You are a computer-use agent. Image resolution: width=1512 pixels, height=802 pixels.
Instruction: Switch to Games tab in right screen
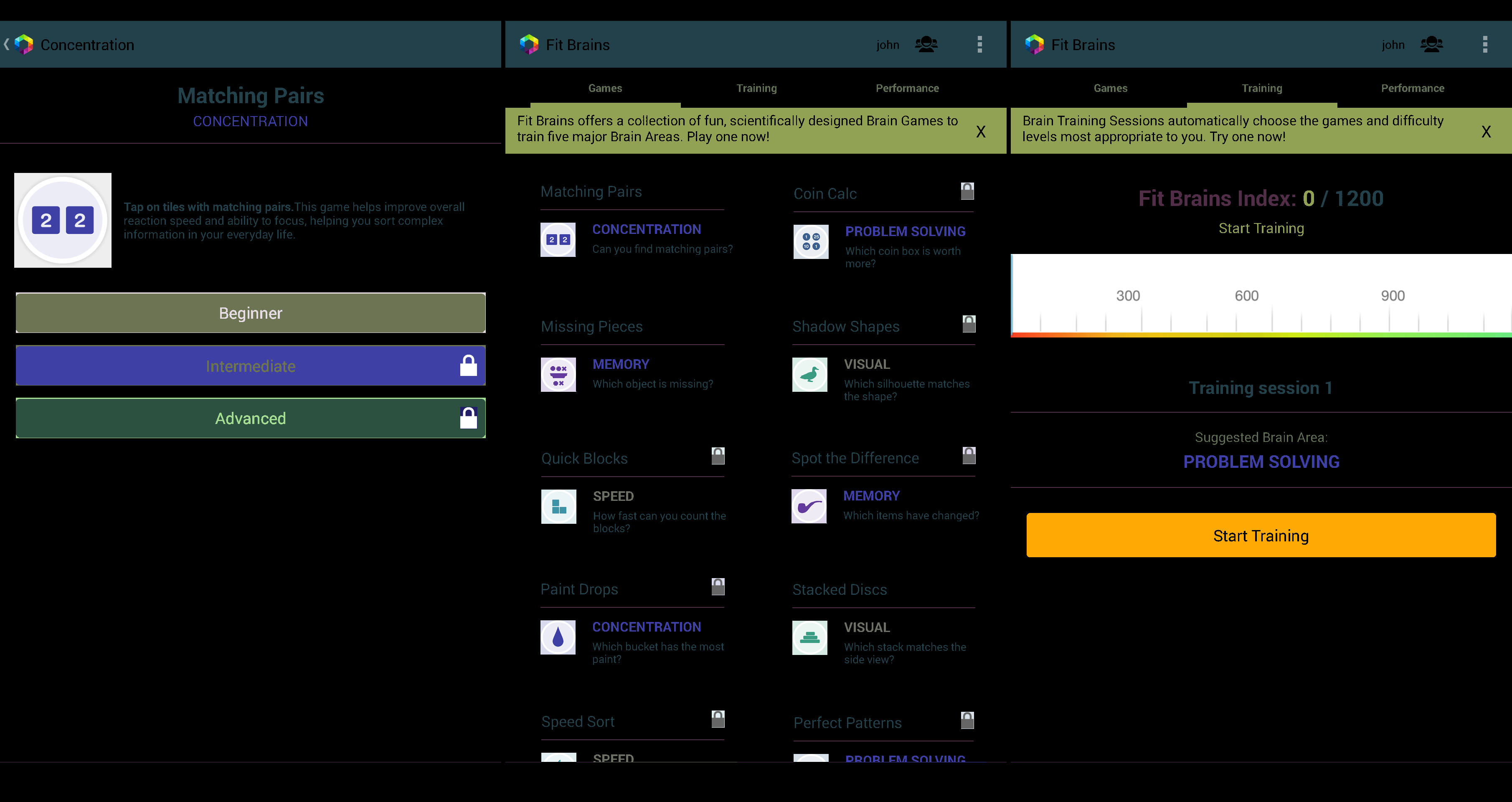coord(1111,88)
